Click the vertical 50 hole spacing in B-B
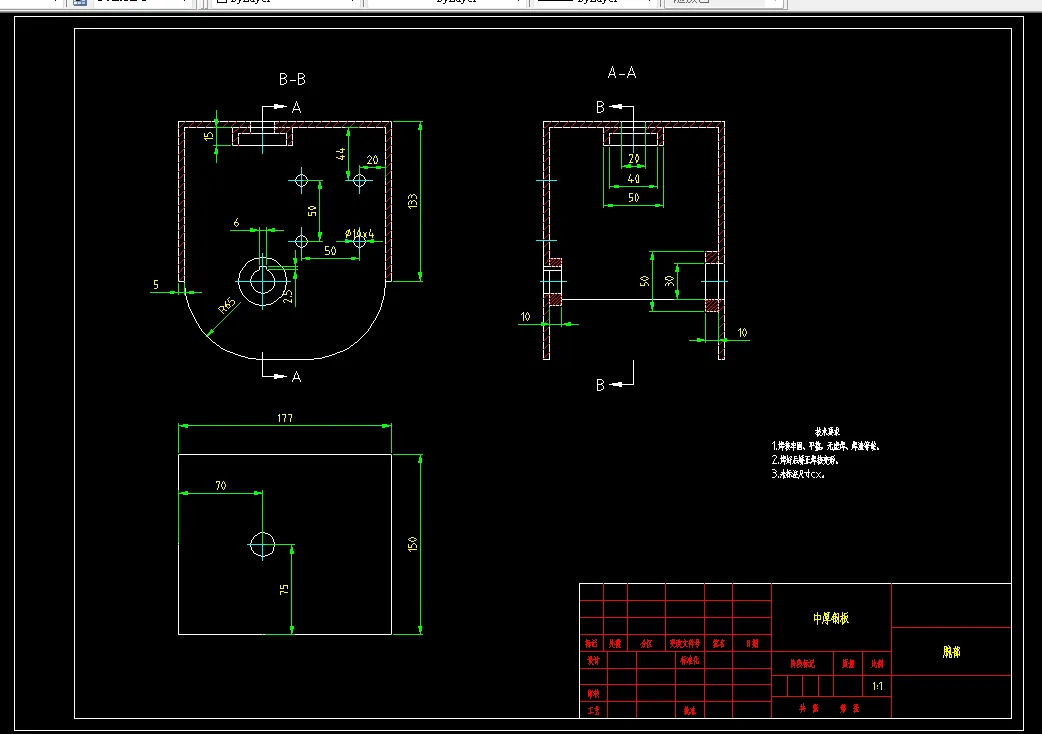The height and width of the screenshot is (734, 1042). pyautogui.click(x=312, y=211)
